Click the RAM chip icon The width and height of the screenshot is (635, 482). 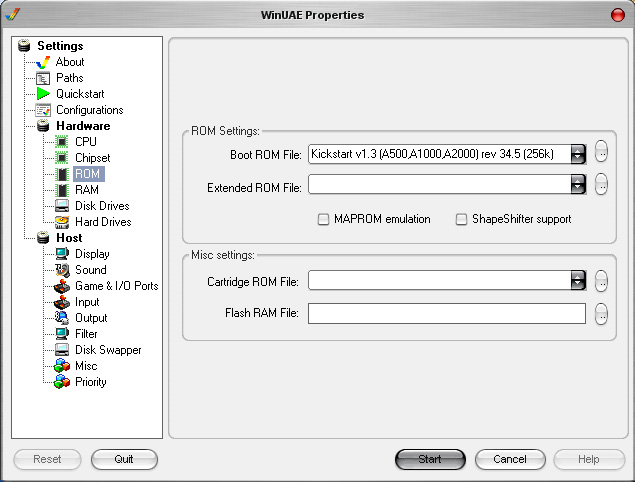pyautogui.click(x=62, y=190)
